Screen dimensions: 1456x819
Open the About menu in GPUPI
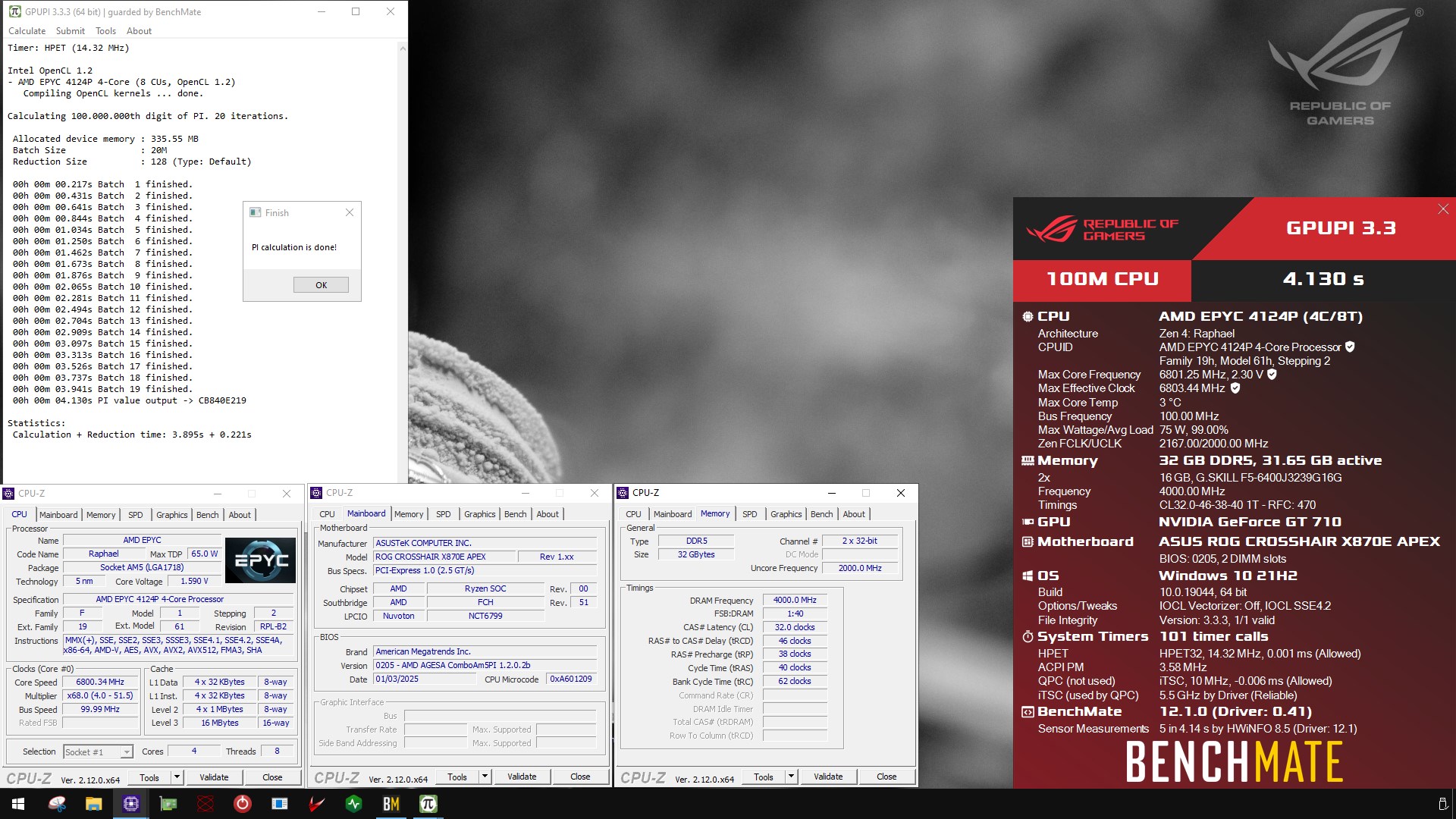pos(139,31)
